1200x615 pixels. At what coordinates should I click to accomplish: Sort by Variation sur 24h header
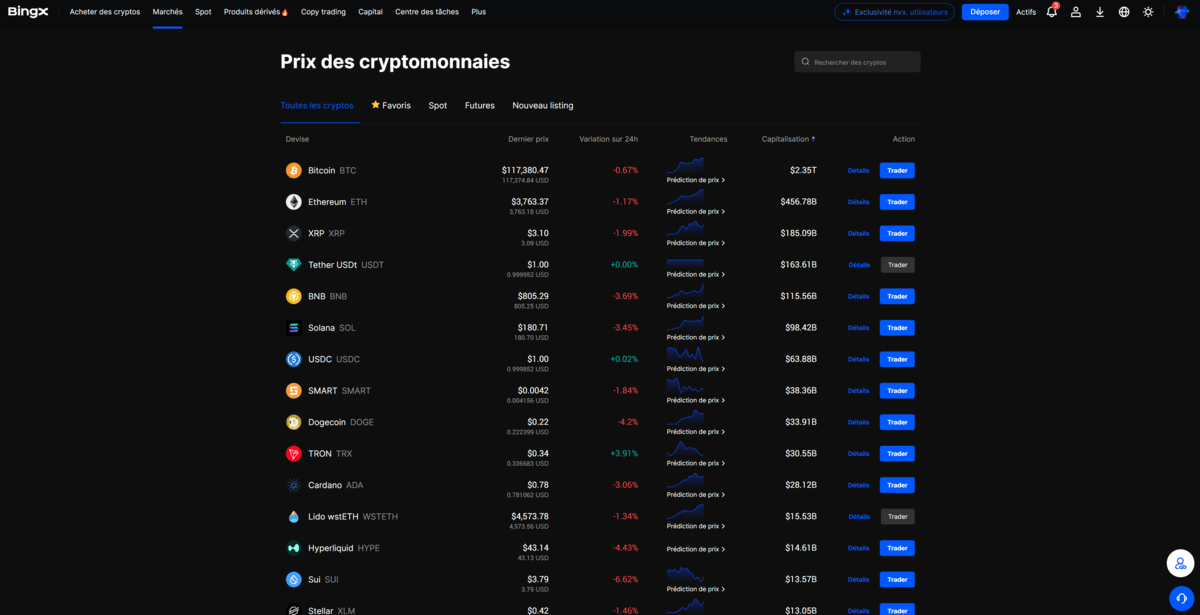click(608, 139)
